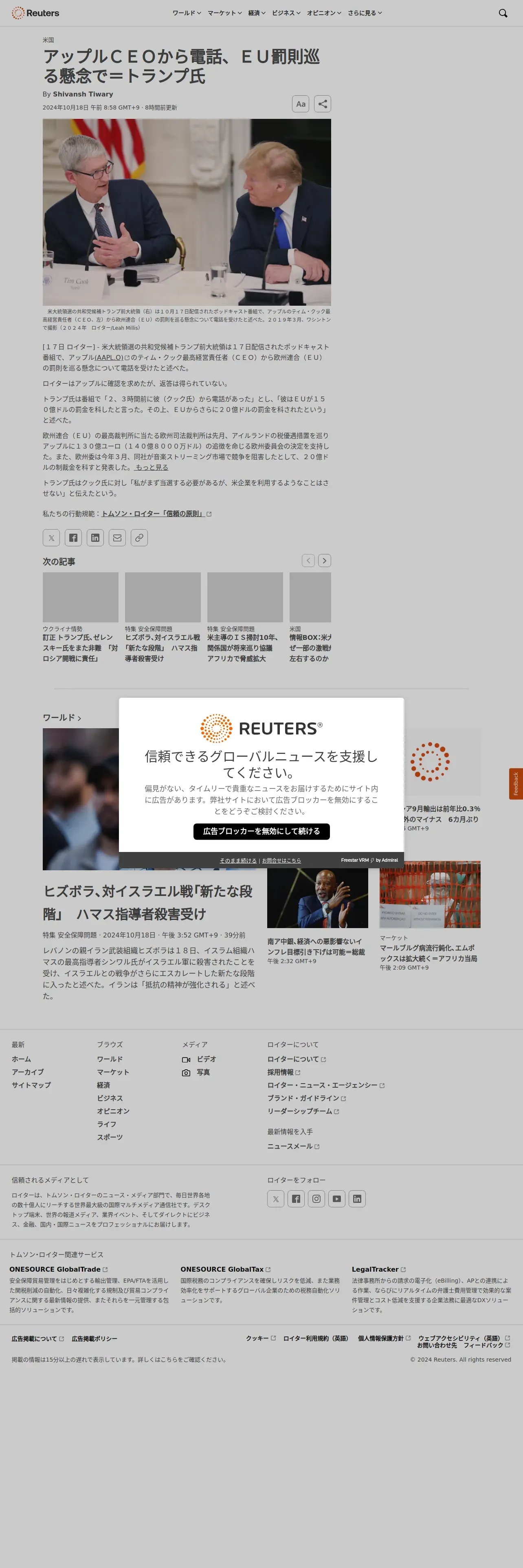This screenshot has width=523, height=1568.
Task: Open クッキー footer link
Action: pos(261,1338)
